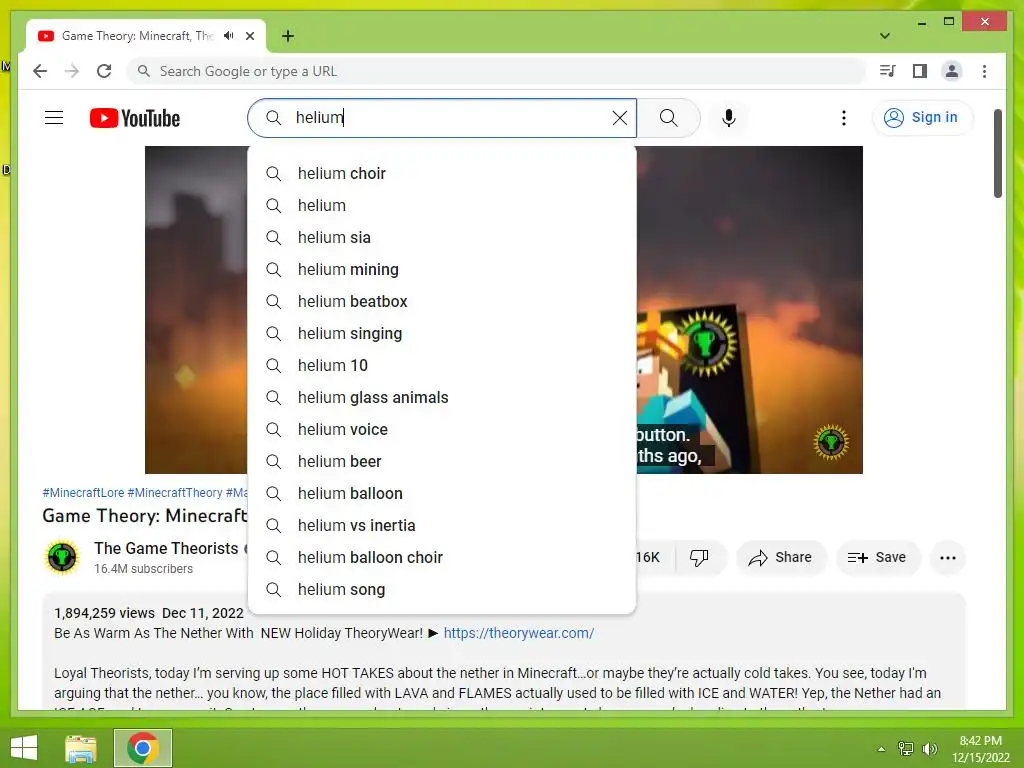This screenshot has width=1024, height=768.
Task: Open the YouTube guide hamburger menu
Action: (x=54, y=118)
